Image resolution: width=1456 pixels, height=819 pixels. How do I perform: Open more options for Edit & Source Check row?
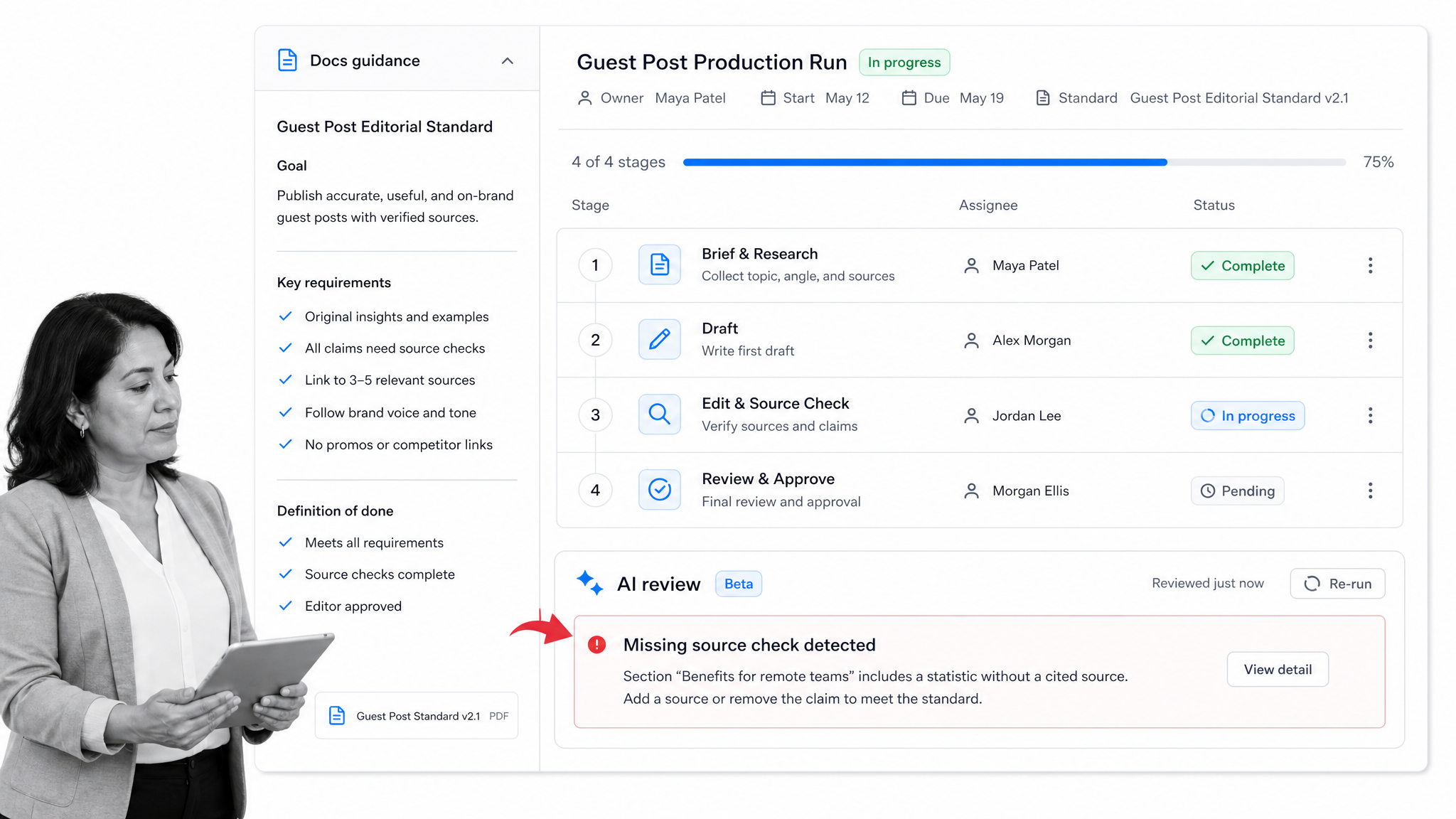[1370, 416]
